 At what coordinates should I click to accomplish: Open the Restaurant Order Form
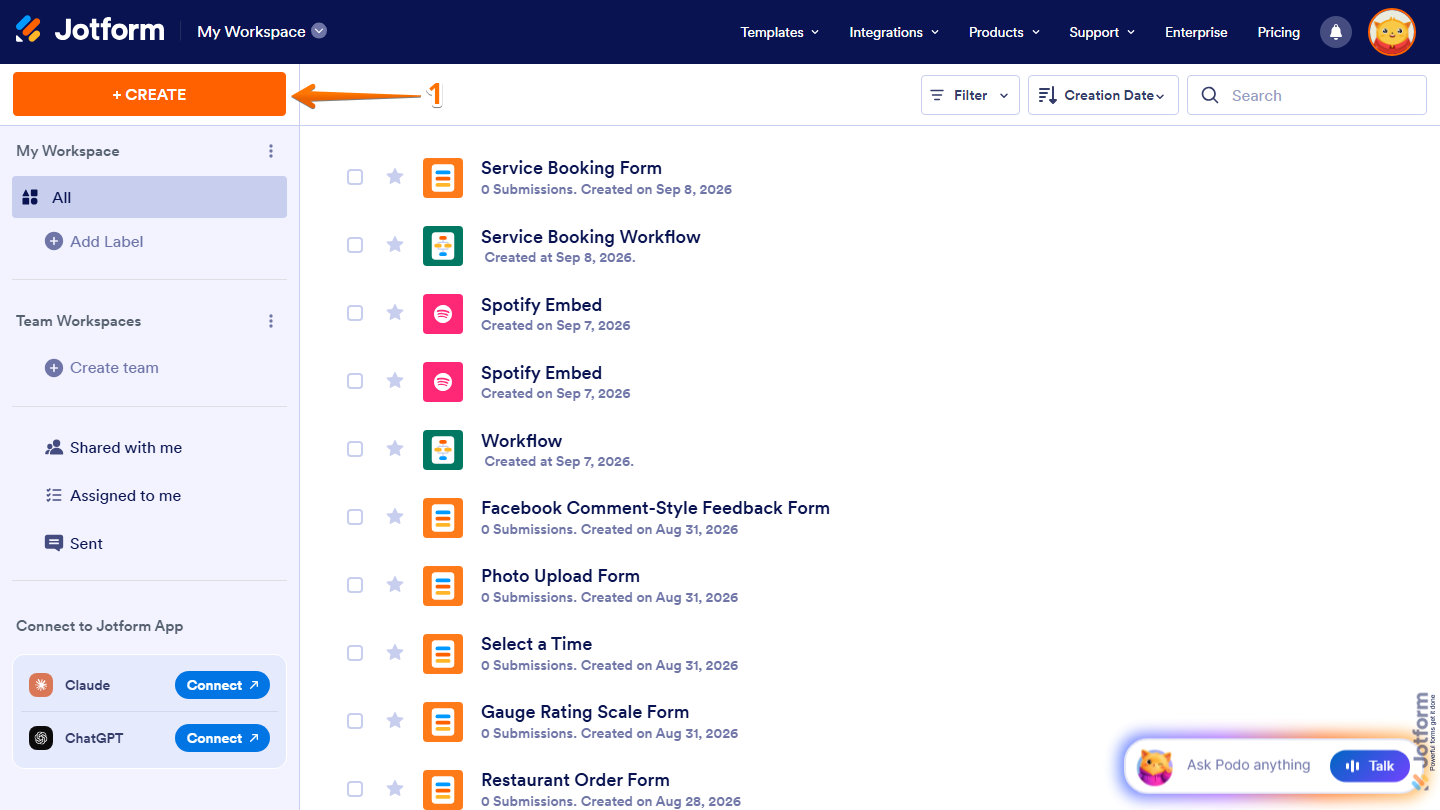coord(575,780)
